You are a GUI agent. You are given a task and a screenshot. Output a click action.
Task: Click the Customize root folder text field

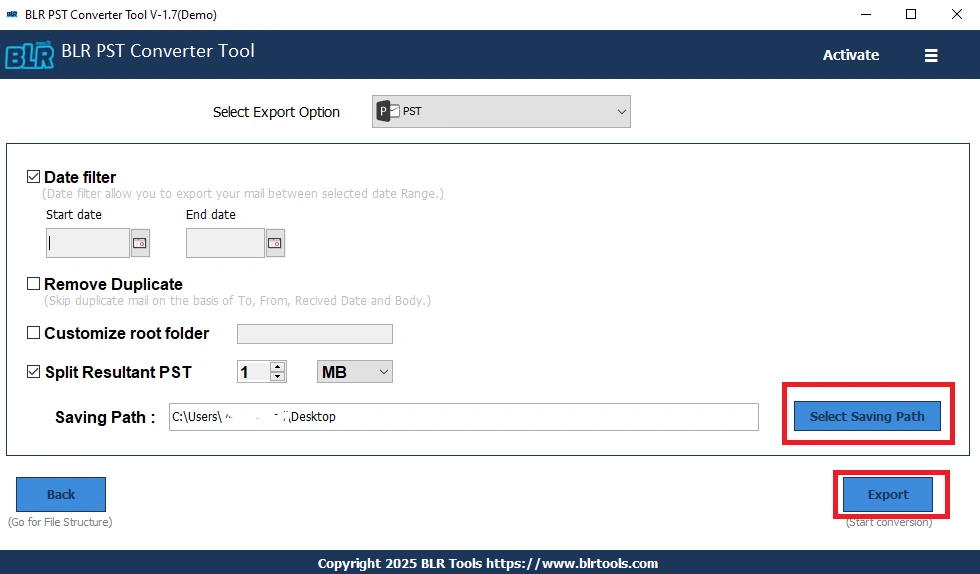click(x=315, y=334)
